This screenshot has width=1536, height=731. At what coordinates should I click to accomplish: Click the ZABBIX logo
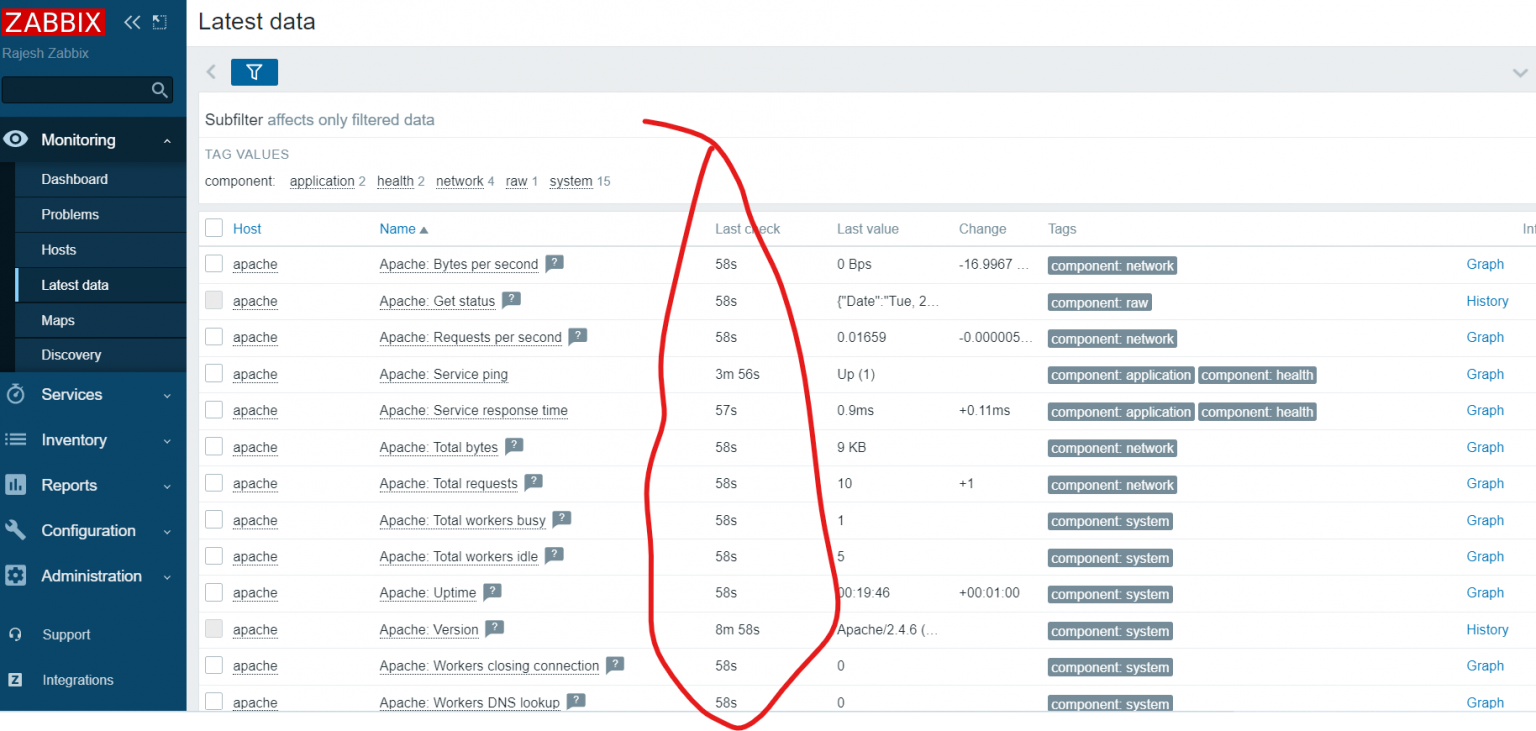54,22
